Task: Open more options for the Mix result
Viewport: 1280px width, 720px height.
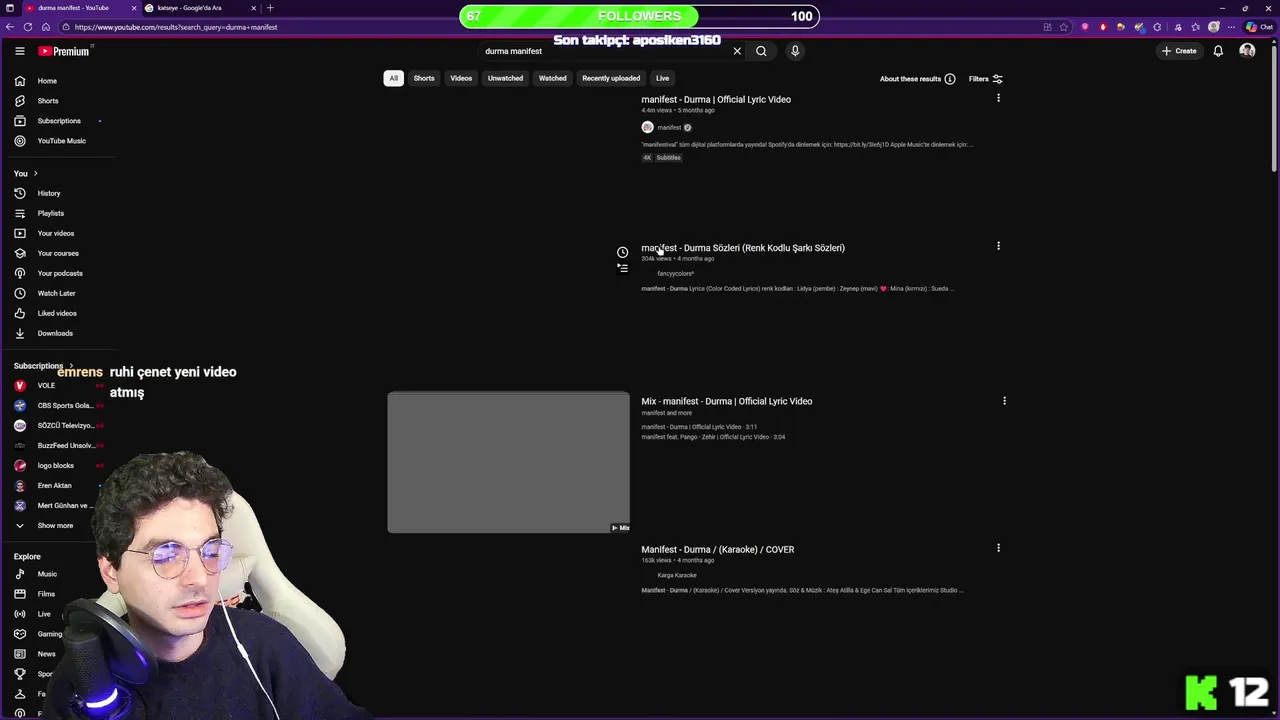Action: pos(1004,401)
